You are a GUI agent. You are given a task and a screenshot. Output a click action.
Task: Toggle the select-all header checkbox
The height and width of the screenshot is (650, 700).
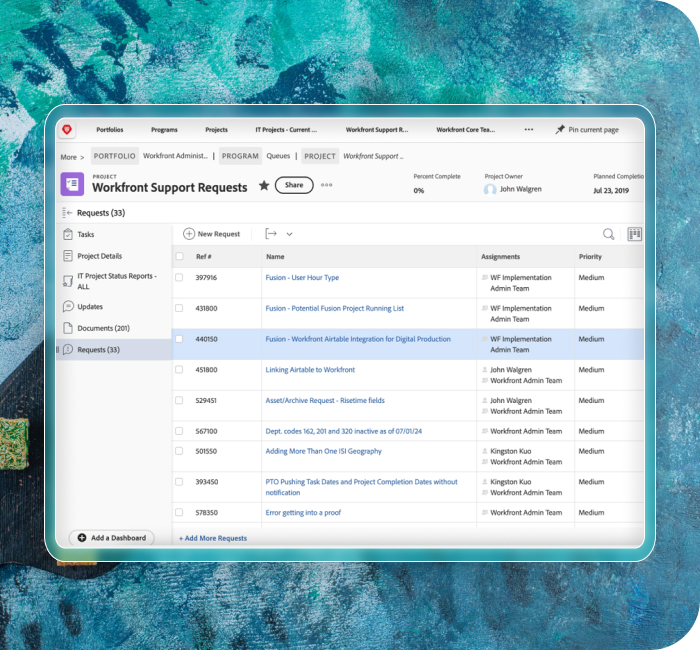[x=179, y=257]
